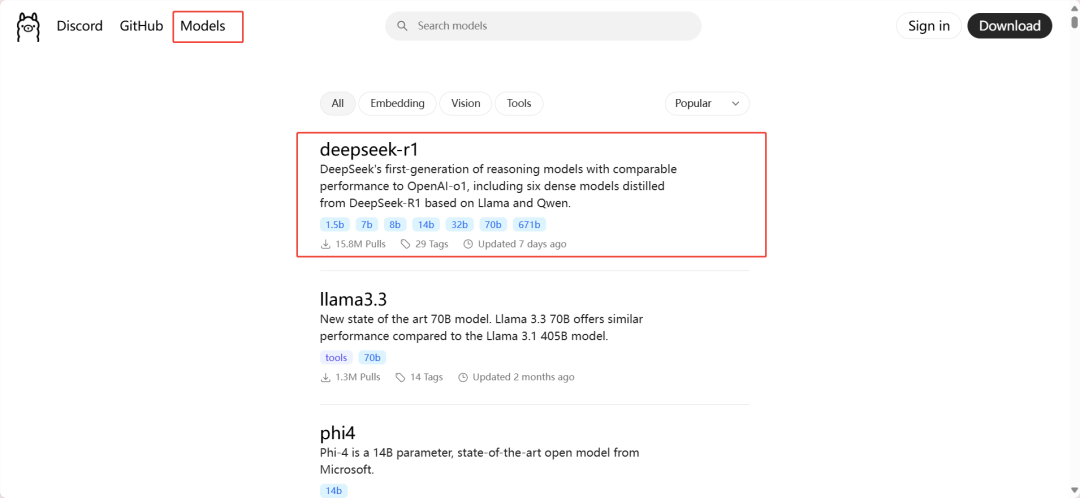This screenshot has width=1080, height=498.
Task: Open the Popular sort dropdown
Action: click(x=706, y=103)
